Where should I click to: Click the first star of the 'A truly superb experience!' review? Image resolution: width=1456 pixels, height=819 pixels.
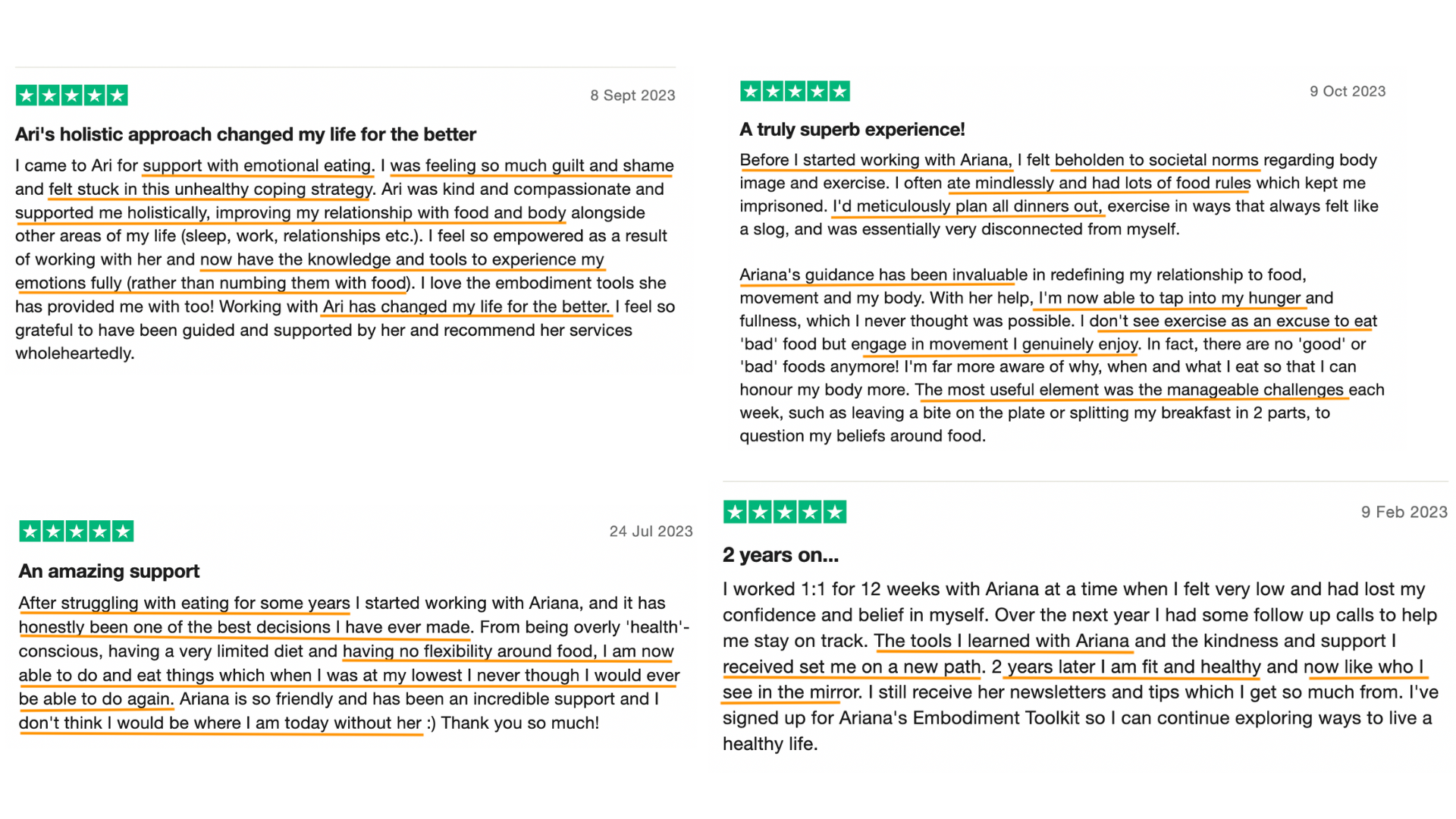click(751, 92)
